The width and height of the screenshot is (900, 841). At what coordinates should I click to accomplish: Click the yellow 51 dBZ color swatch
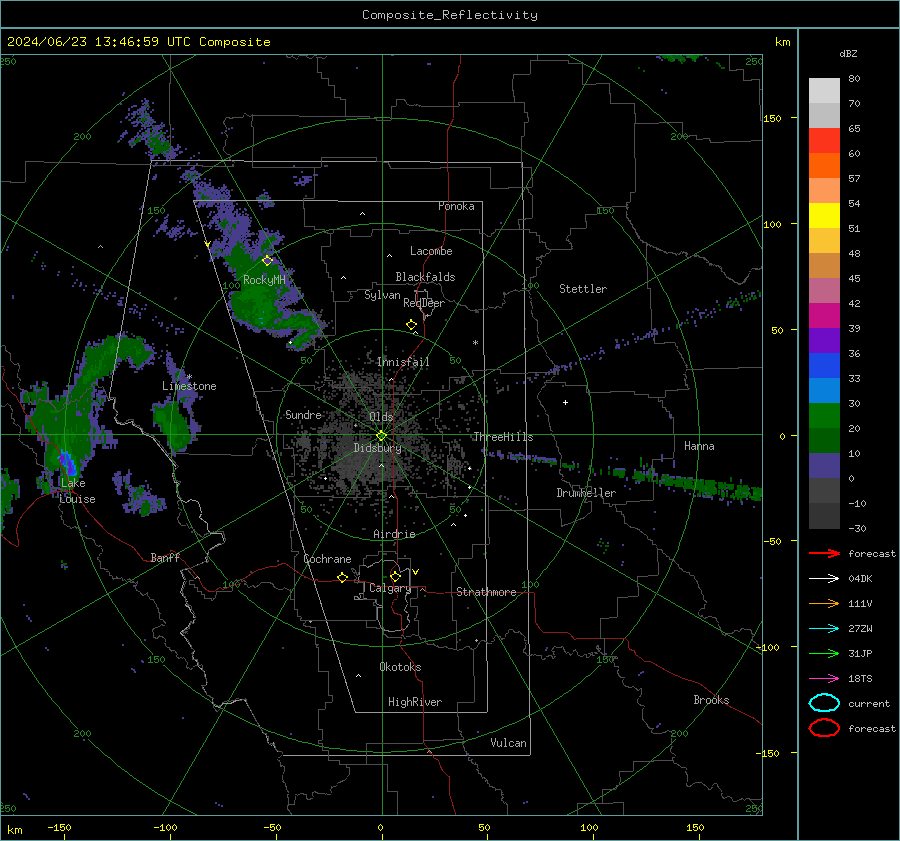click(824, 215)
